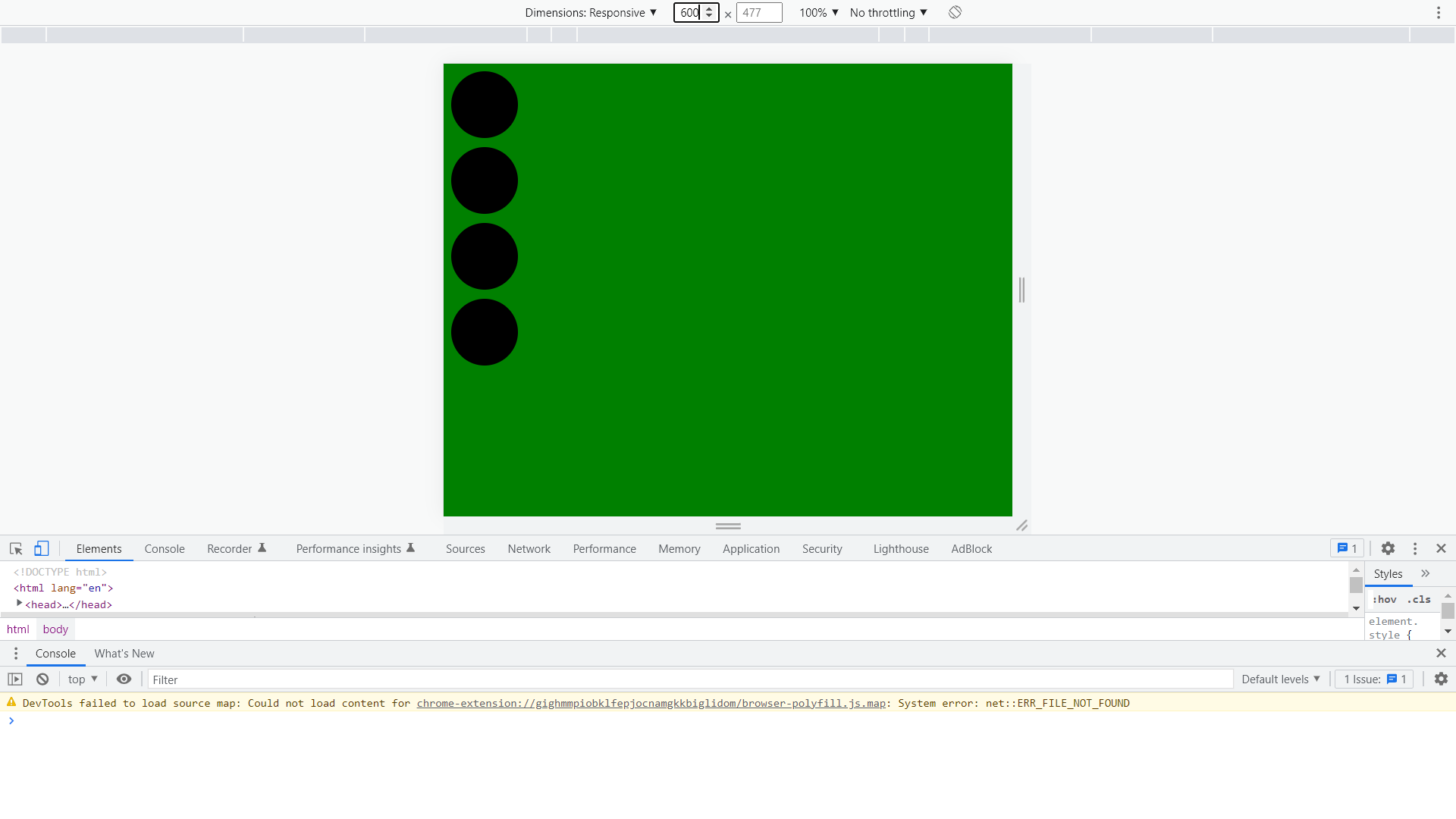Increment the viewport width stepper arrow
Image resolution: width=1456 pixels, height=819 pixels.
coord(709,8)
